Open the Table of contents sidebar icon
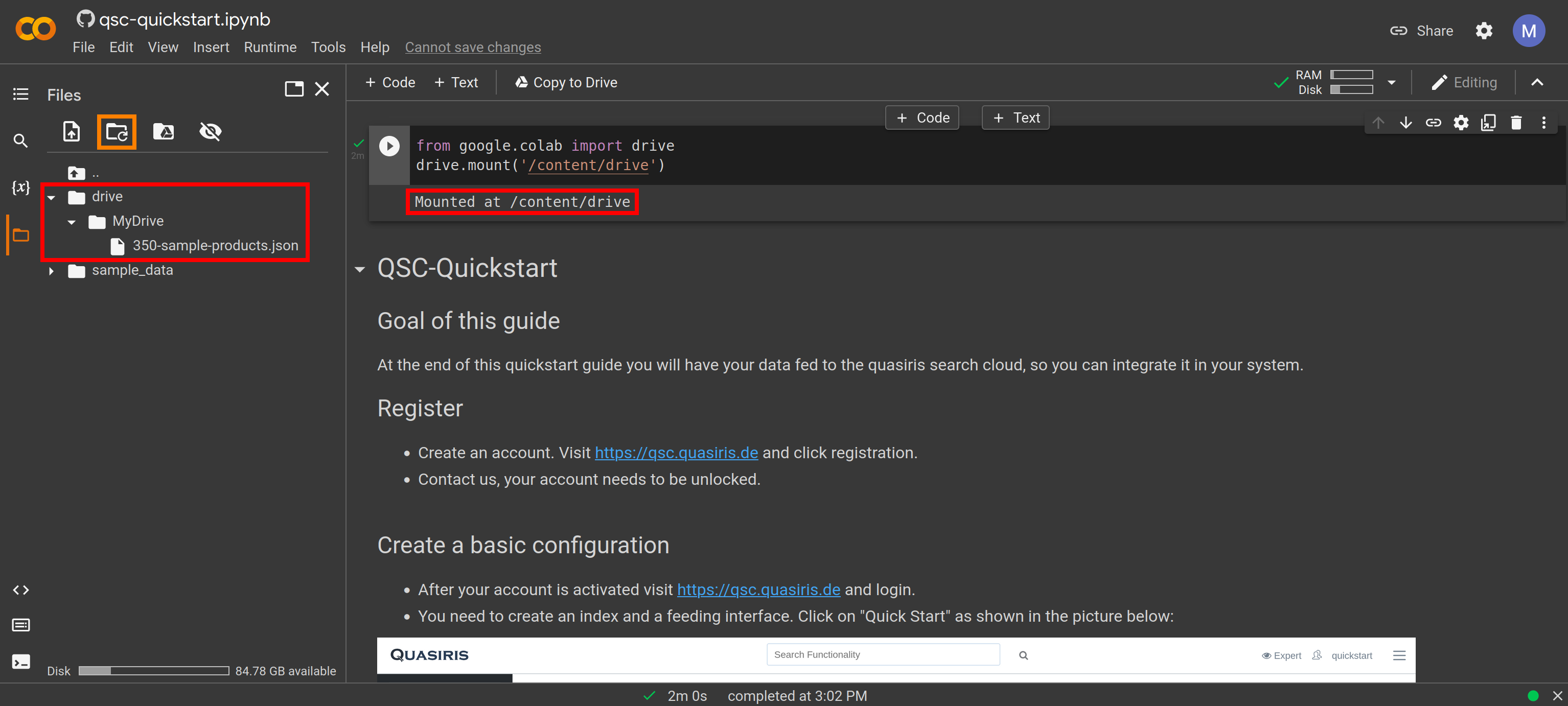1568x706 pixels. click(x=20, y=95)
